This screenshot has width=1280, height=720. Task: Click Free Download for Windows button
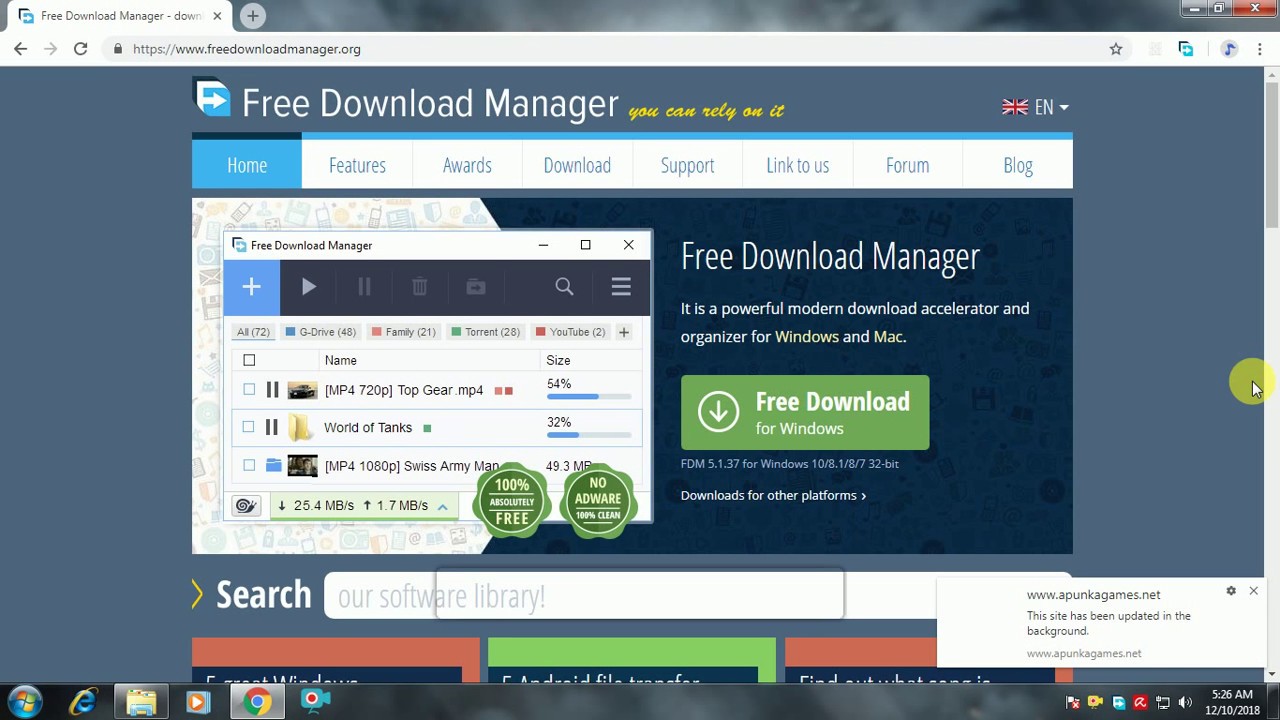click(x=805, y=413)
